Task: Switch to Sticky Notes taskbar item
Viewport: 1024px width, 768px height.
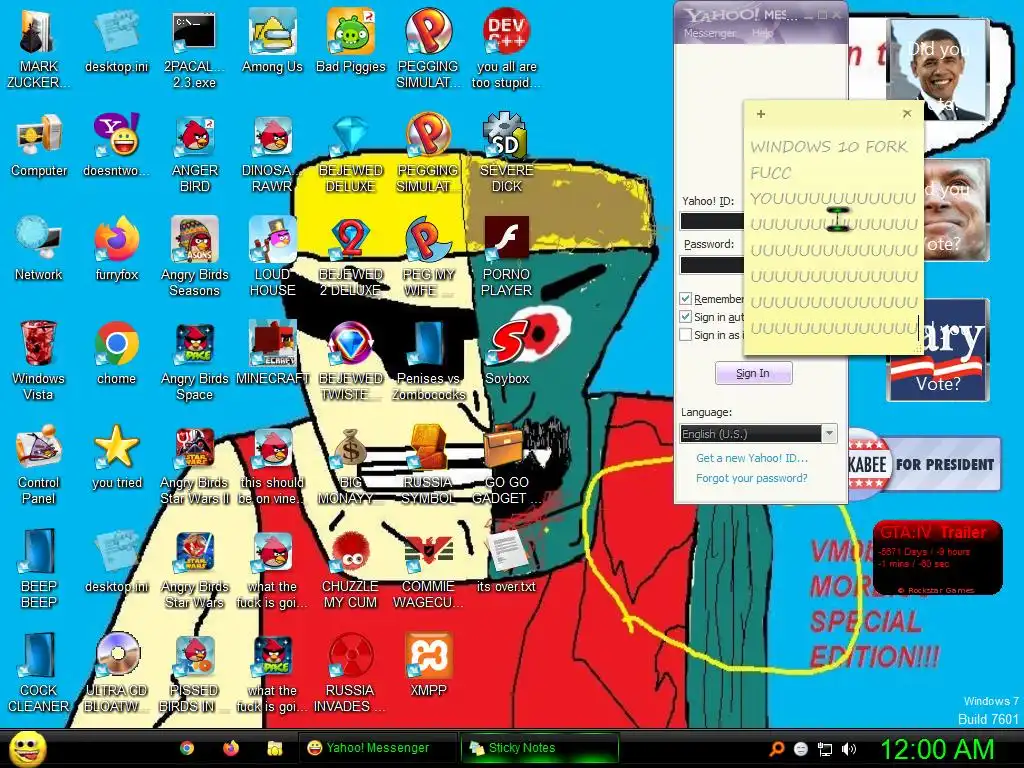Action: 539,748
